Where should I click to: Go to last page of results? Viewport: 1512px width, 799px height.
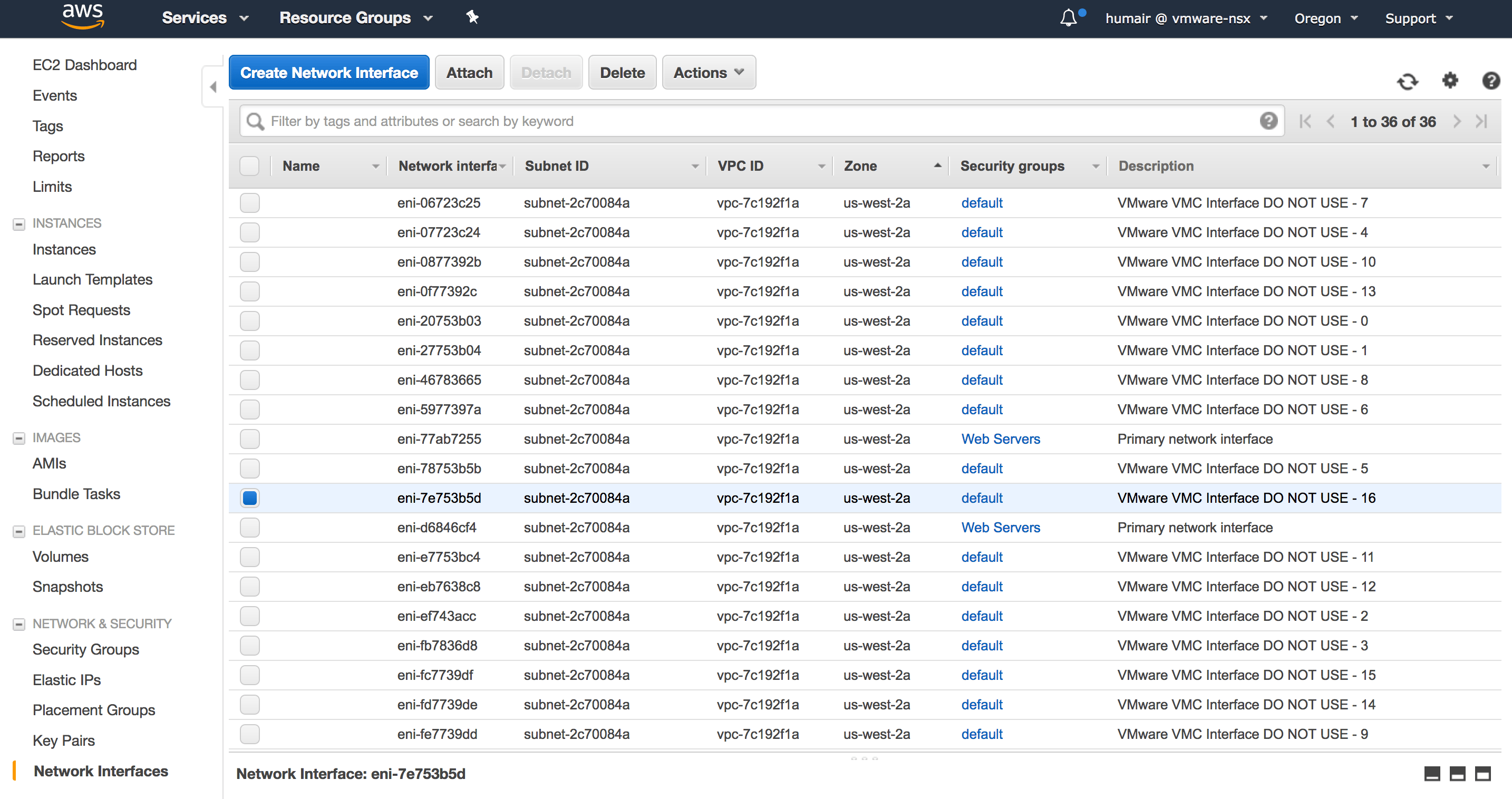pyautogui.click(x=1481, y=121)
